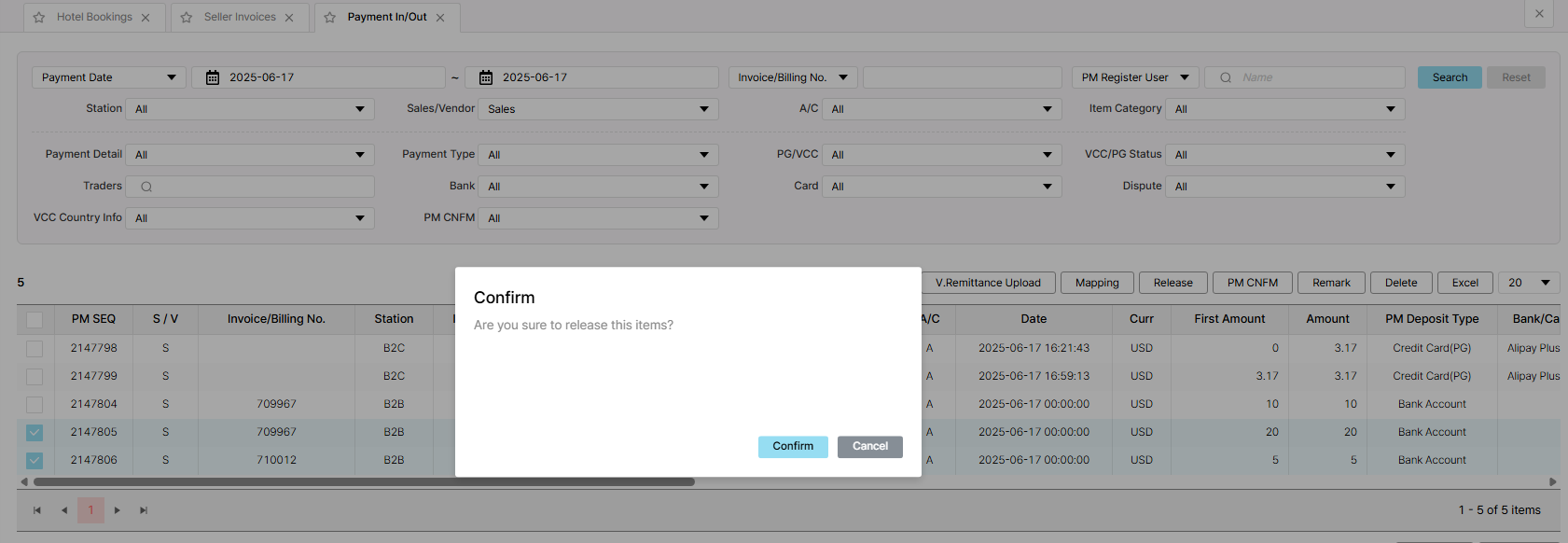The image size is (1568, 543).
Task: Open the end date calendar icon
Action: (x=486, y=77)
